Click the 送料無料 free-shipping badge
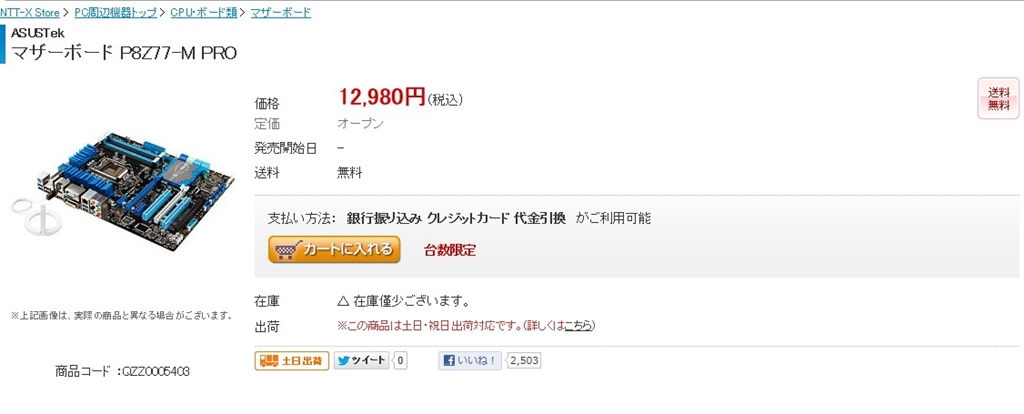This screenshot has width=1024, height=414. [998, 99]
